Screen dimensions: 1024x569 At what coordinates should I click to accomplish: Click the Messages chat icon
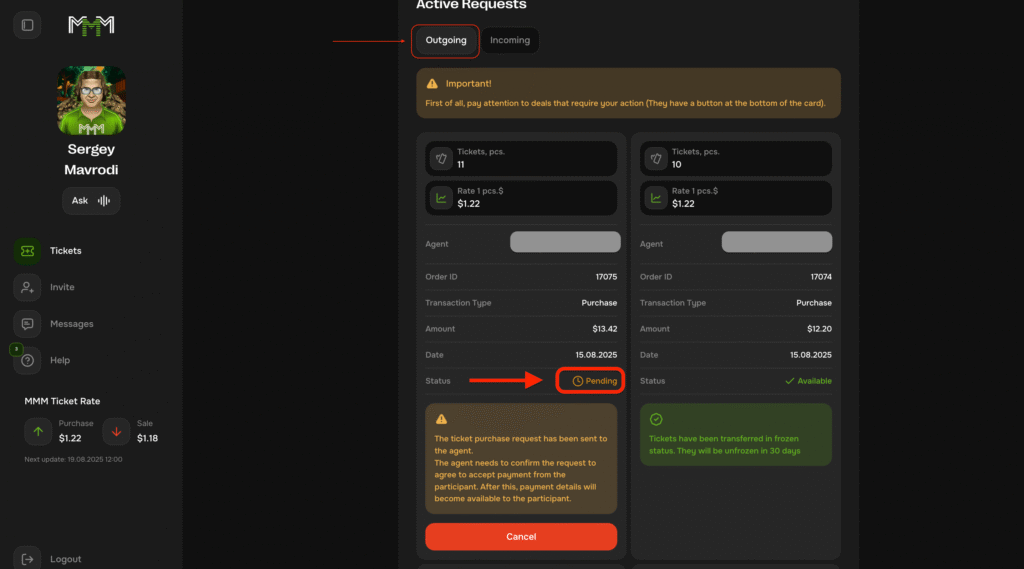point(27,324)
